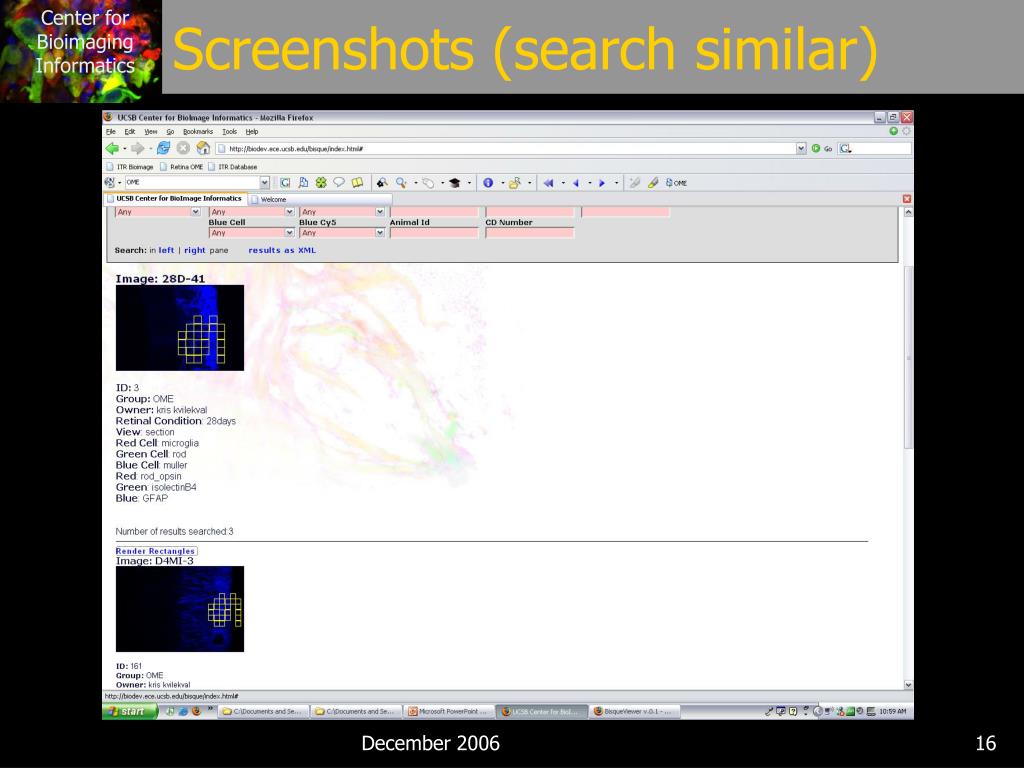This screenshot has height=768, width=1024.
Task: Open the Retina OME bookmark
Action: point(182,167)
